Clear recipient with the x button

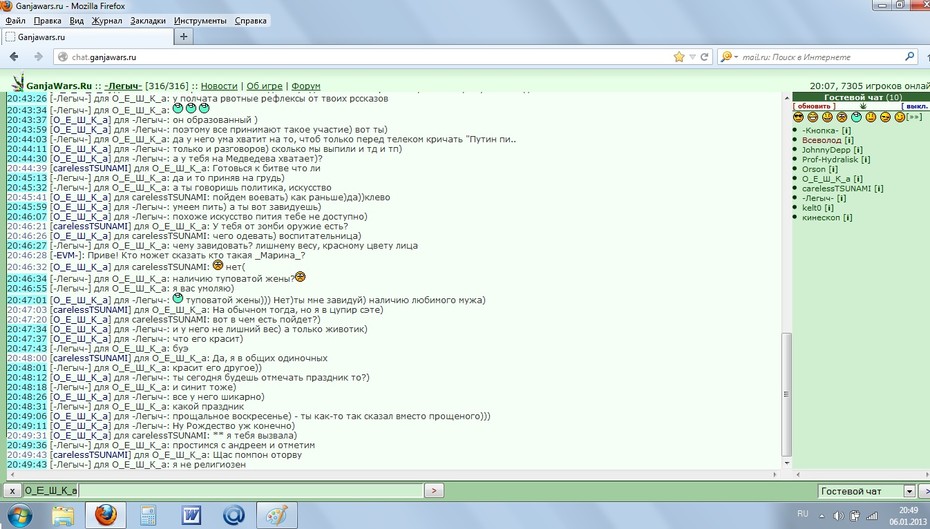tap(12, 490)
